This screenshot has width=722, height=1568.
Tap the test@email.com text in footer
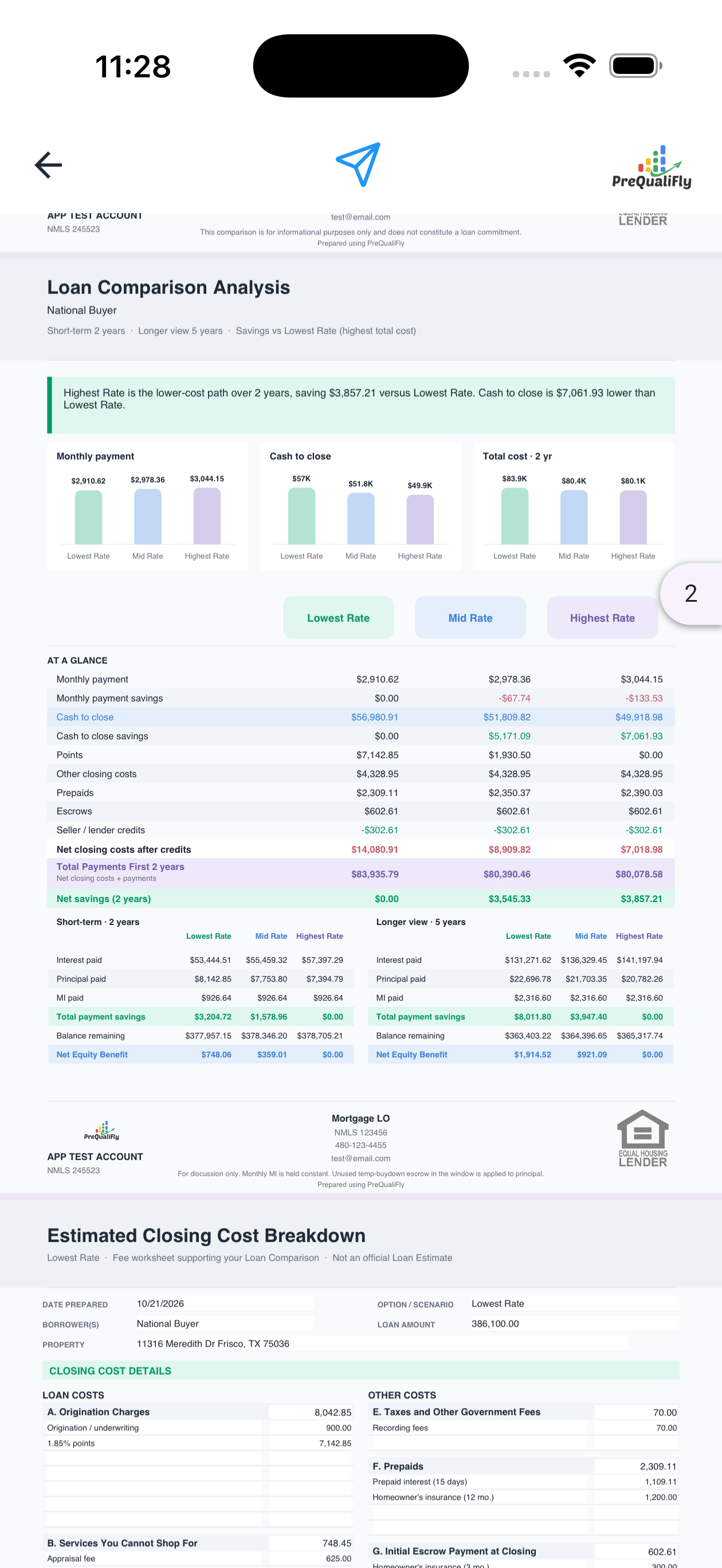coord(361,1158)
